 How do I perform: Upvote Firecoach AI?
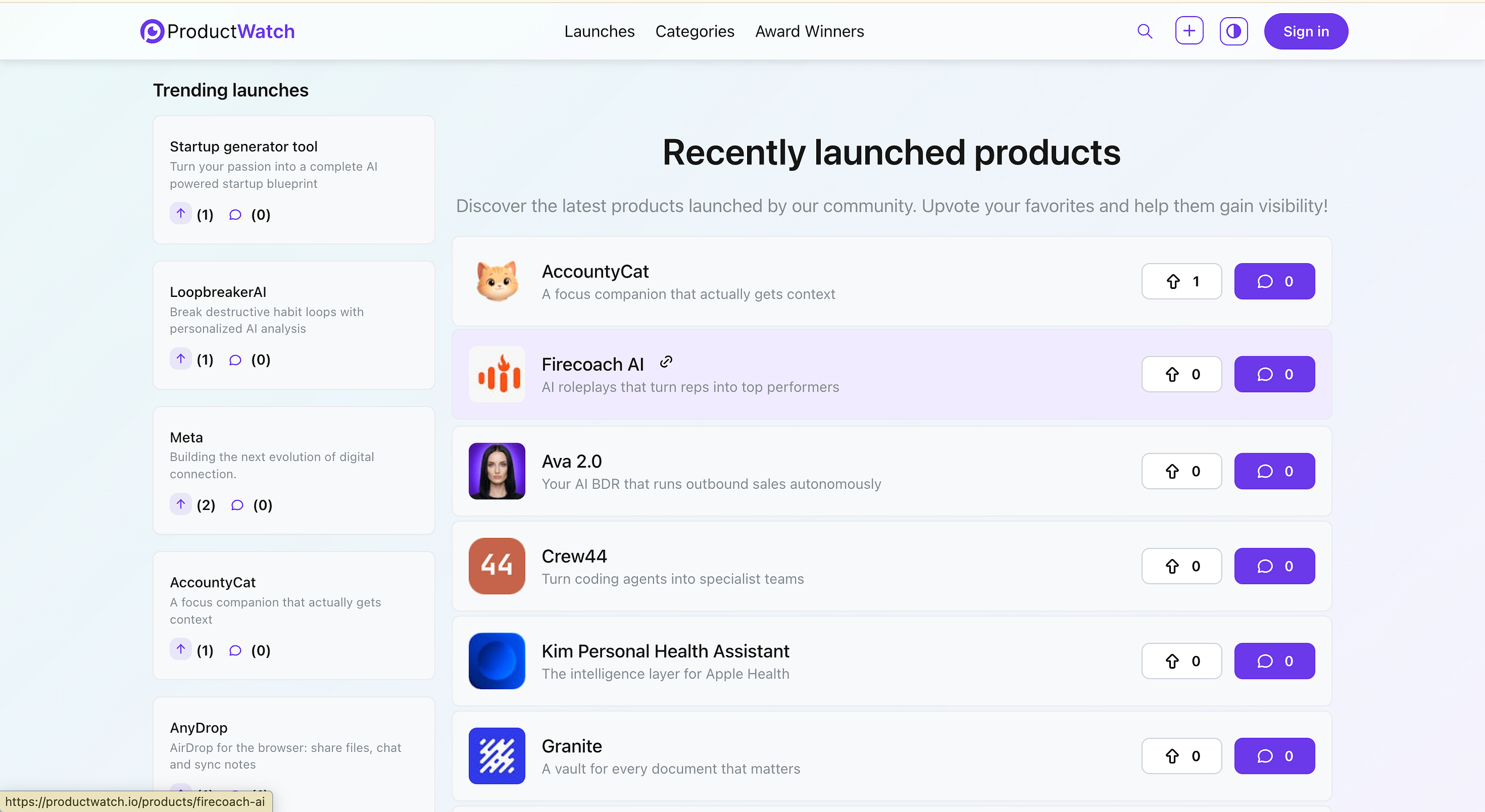(1182, 374)
